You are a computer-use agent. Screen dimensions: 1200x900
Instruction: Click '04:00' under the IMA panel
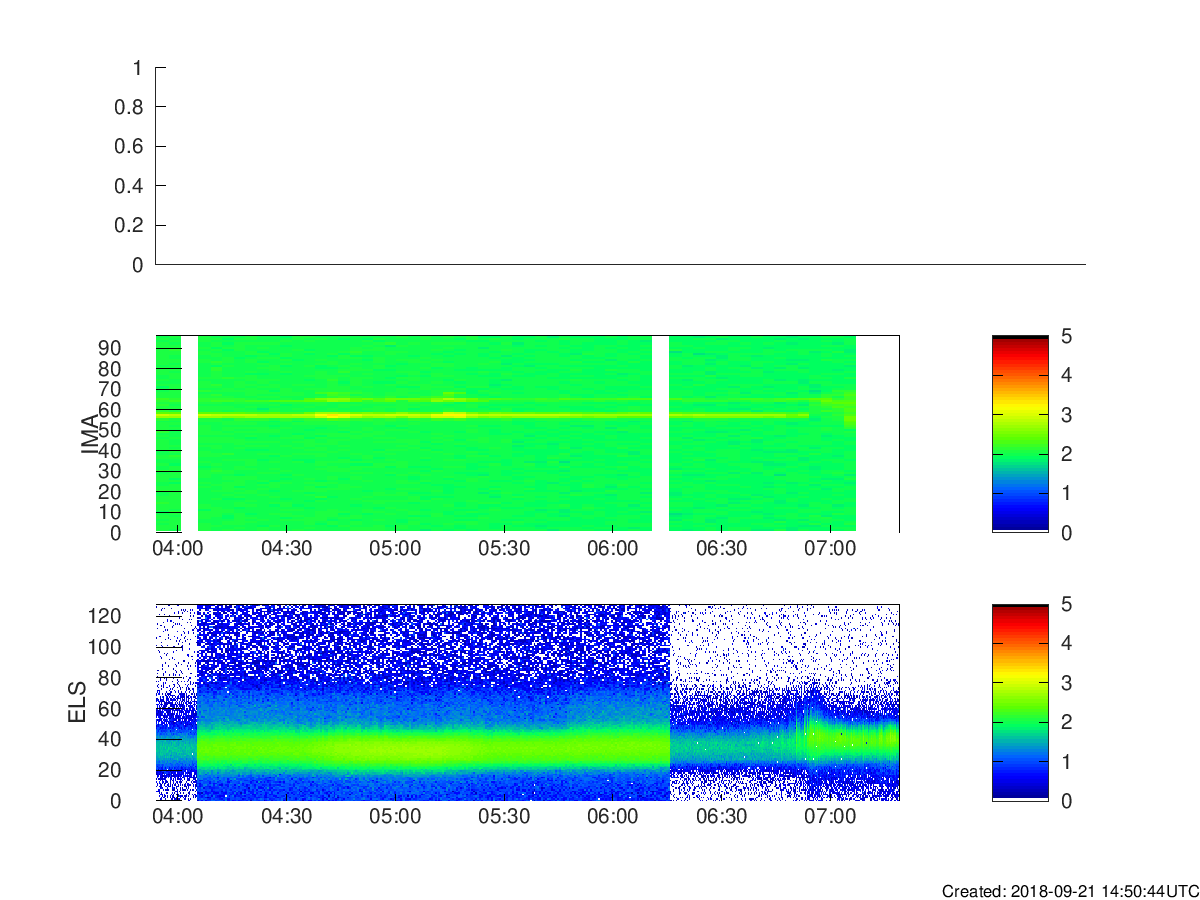click(x=178, y=549)
